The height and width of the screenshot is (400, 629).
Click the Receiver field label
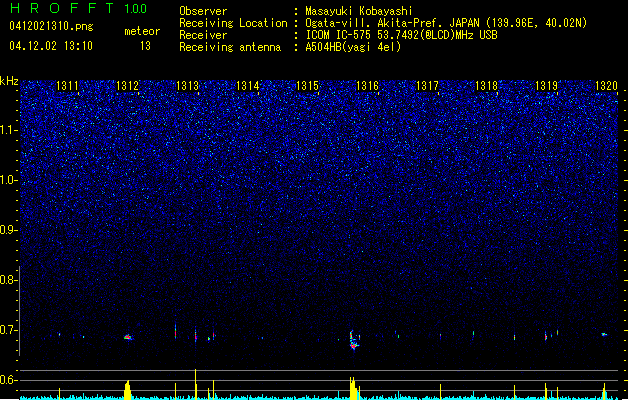pos(203,35)
